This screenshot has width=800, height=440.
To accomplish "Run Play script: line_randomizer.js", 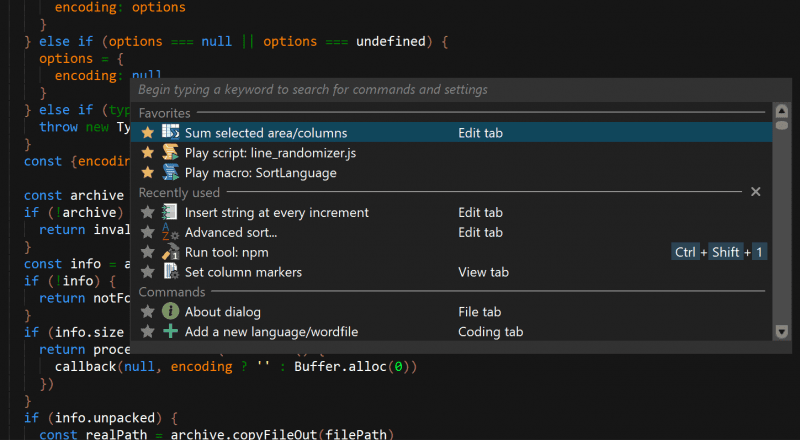I will coord(452,153).
